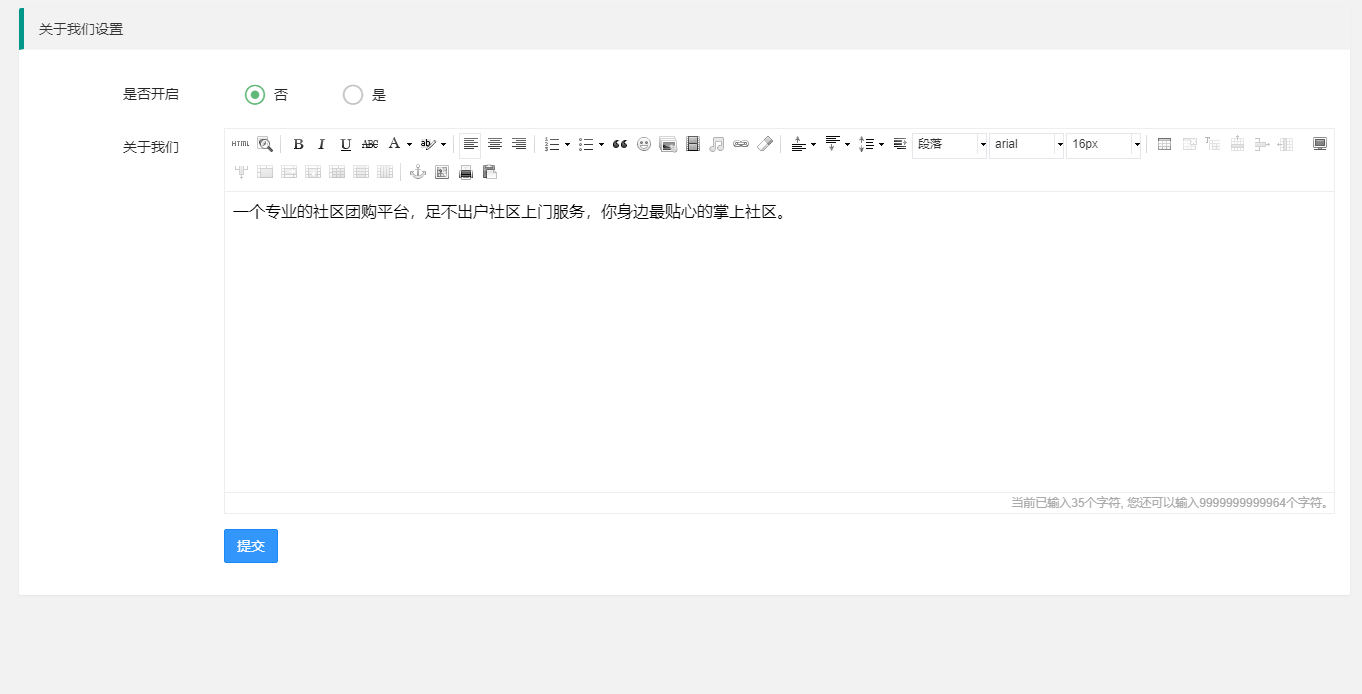1362x694 pixels.
Task: Select the 否 radio option
Action: 255,95
